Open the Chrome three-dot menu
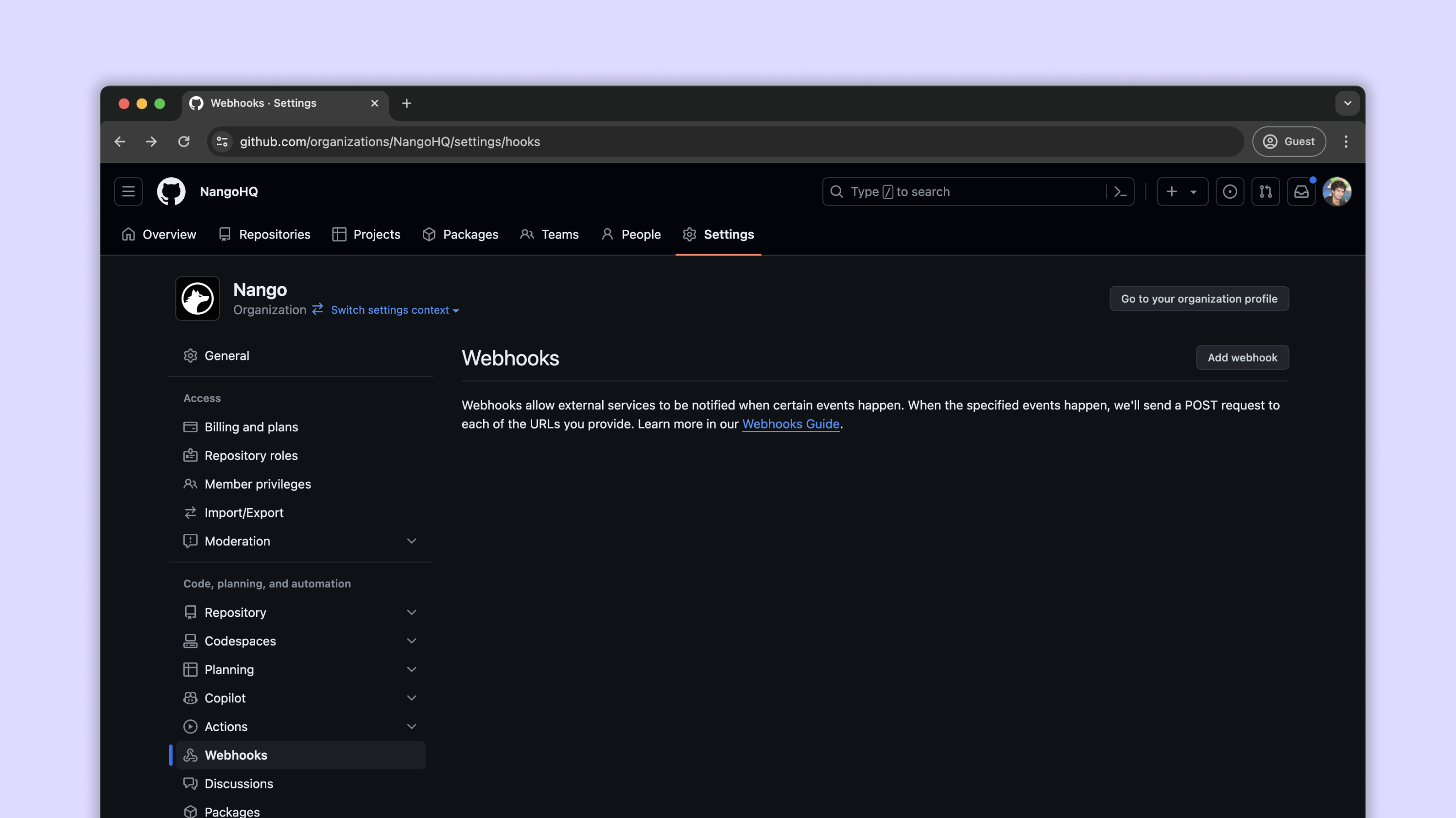Image resolution: width=1456 pixels, height=818 pixels. click(x=1346, y=141)
